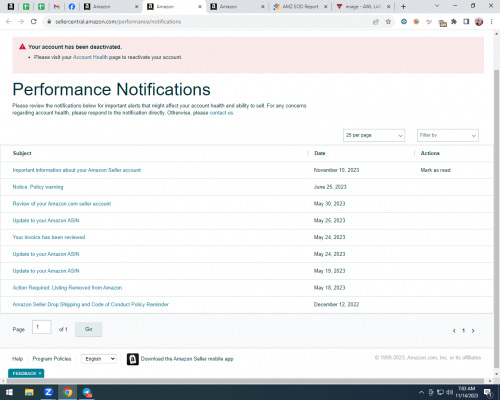Select page 1 in pagination
Image resolution: width=500 pixels, height=400 pixels.
click(463, 331)
